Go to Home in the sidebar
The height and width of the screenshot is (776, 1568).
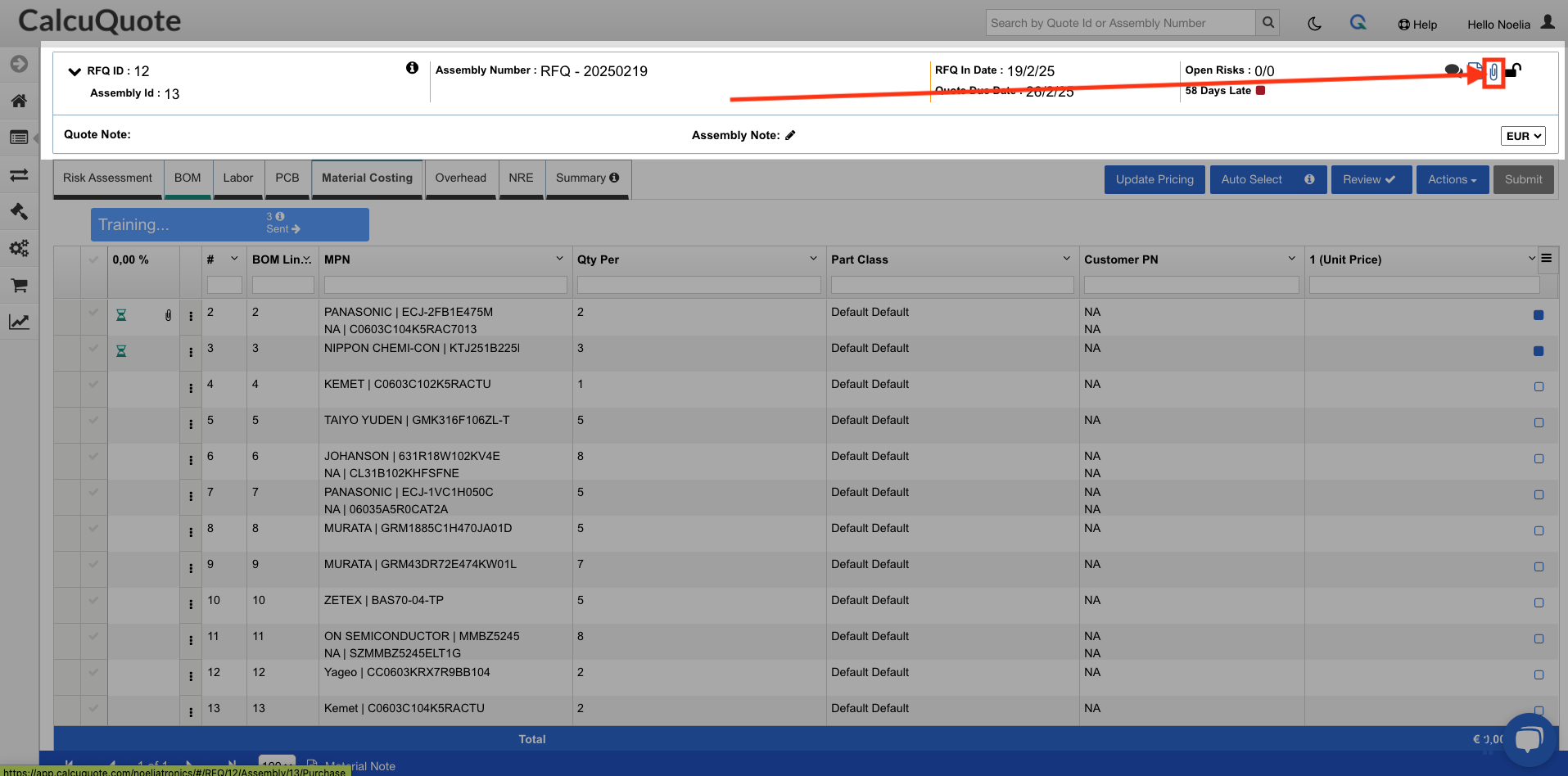[x=19, y=101]
